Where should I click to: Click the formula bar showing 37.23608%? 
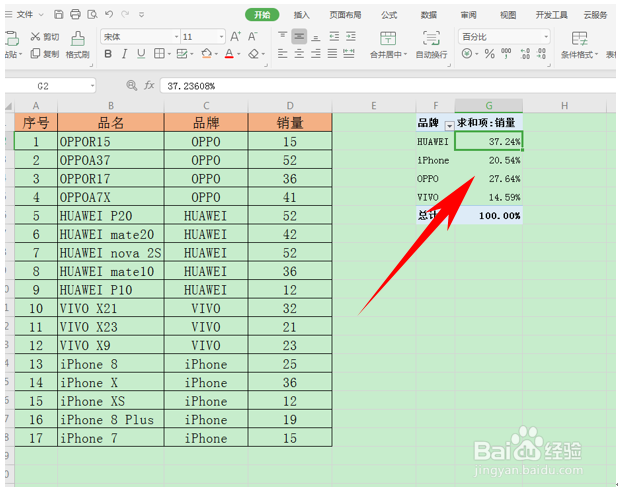388,86
